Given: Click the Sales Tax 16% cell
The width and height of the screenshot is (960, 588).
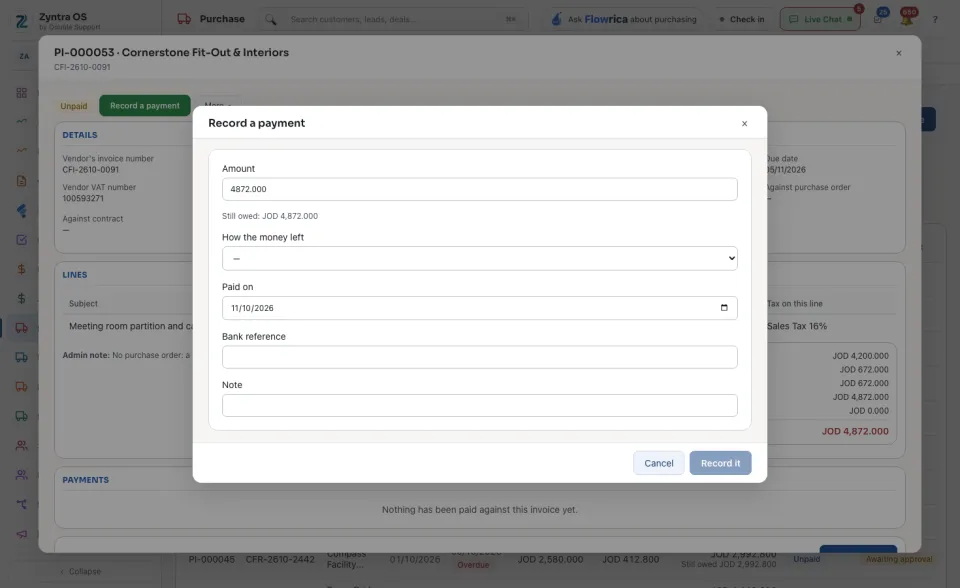Looking at the screenshot, I should [797, 326].
